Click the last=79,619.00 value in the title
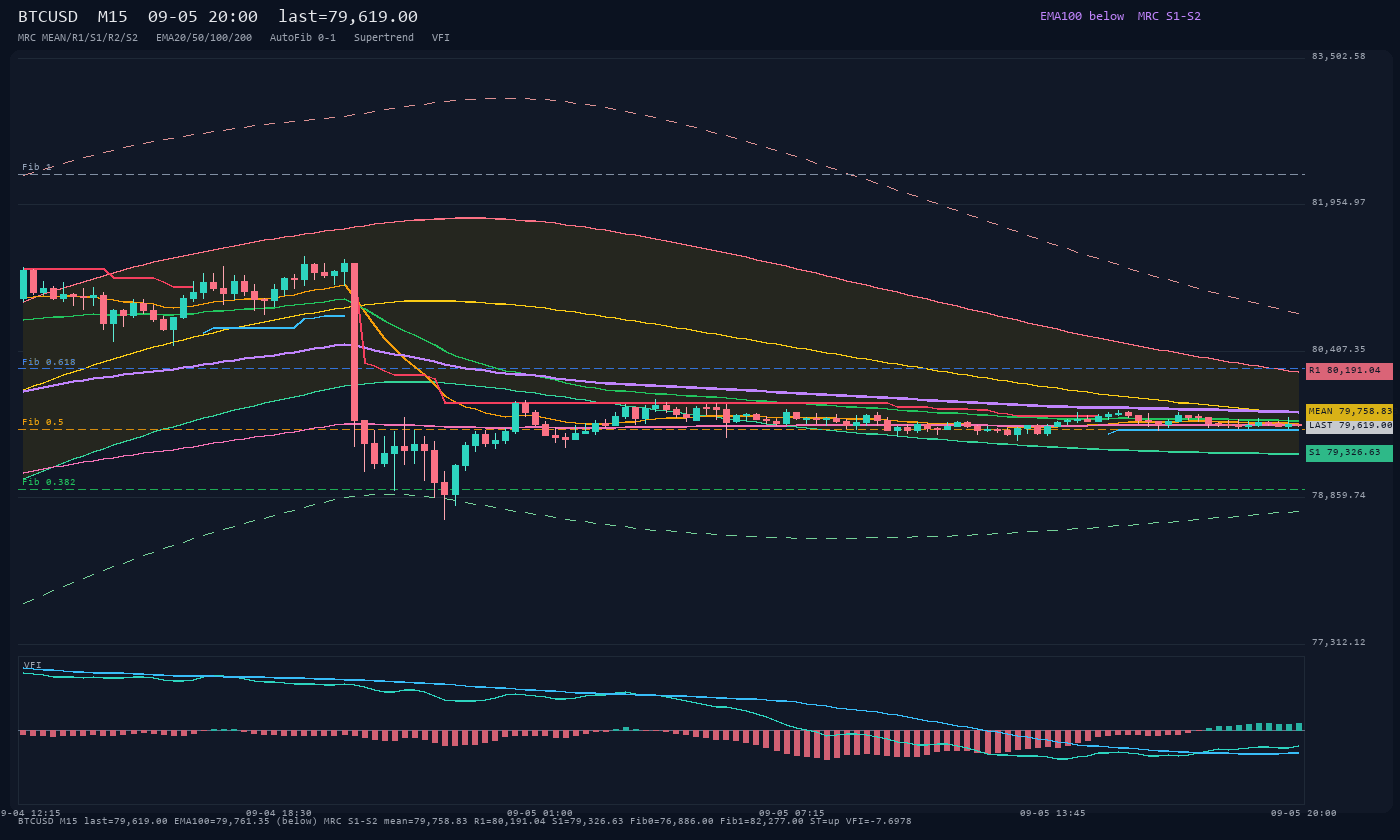This screenshot has width=1400, height=840. [x=348, y=17]
